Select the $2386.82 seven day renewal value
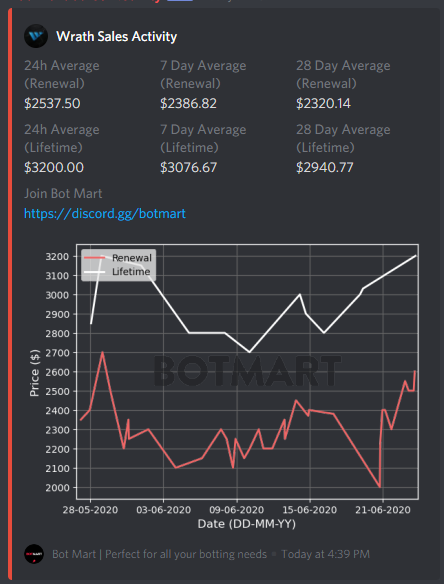This screenshot has width=444, height=584. pos(188,103)
